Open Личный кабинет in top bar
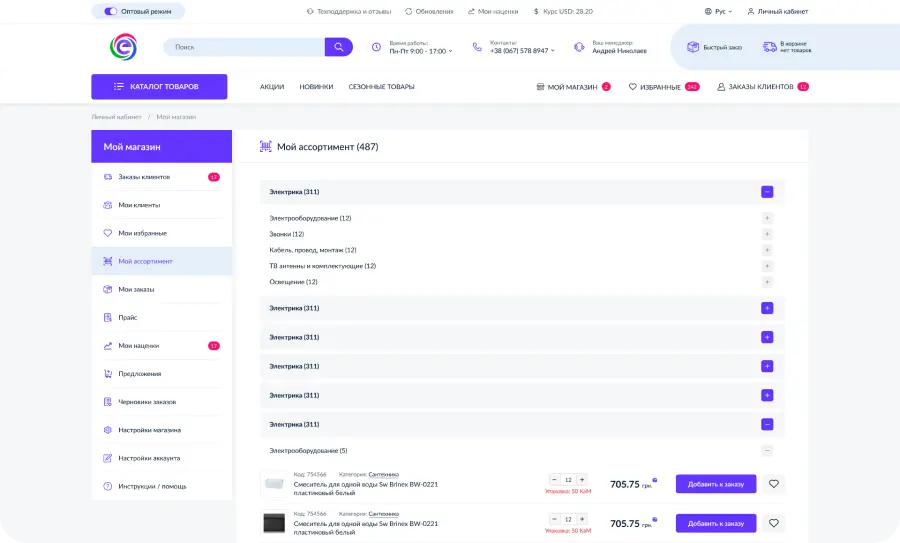The width and height of the screenshot is (900, 543). 778,11
